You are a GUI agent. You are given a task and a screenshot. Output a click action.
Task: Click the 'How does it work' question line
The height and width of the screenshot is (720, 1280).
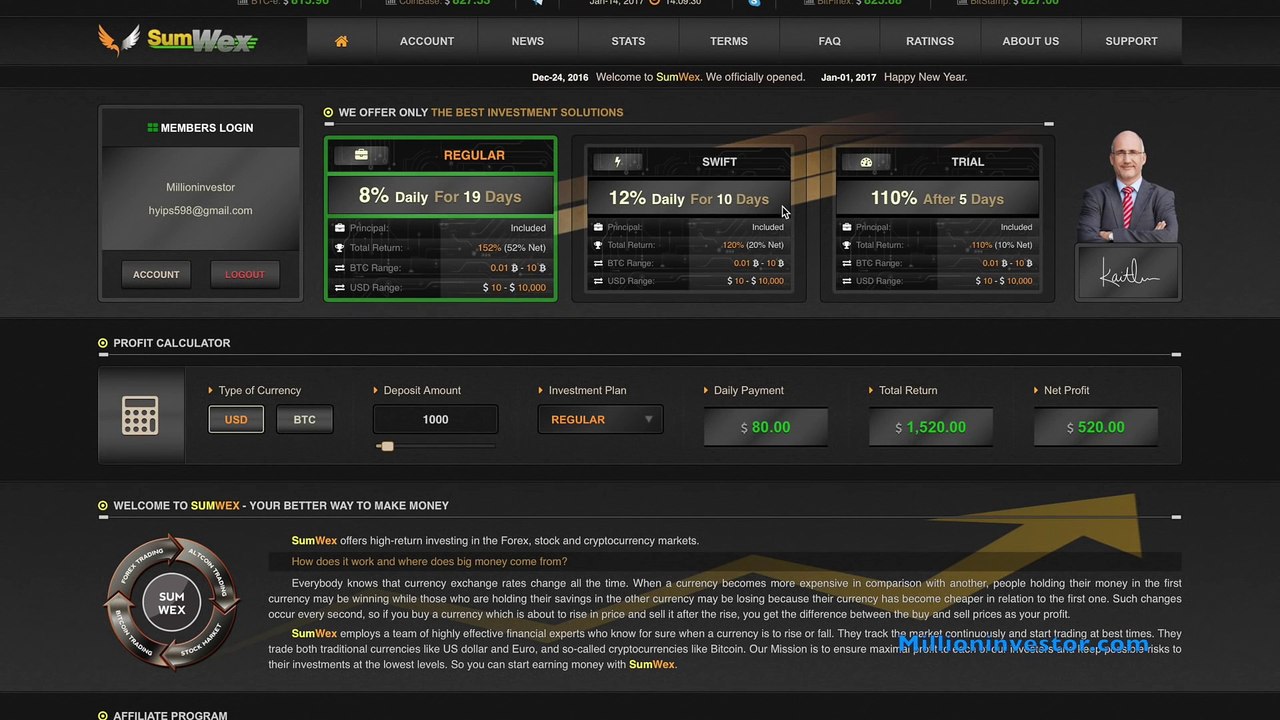429,562
